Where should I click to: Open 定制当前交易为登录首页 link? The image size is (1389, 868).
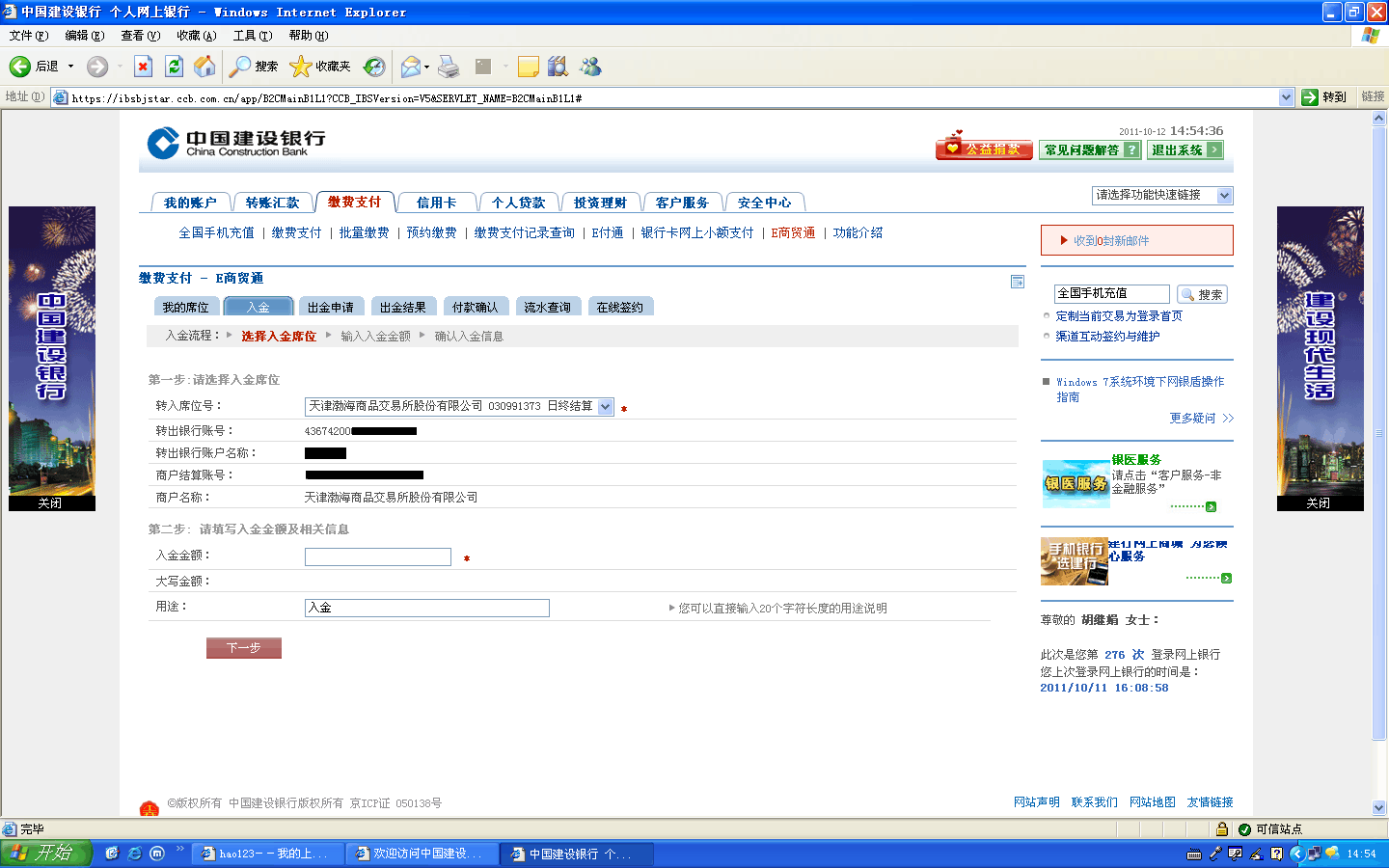(1119, 316)
